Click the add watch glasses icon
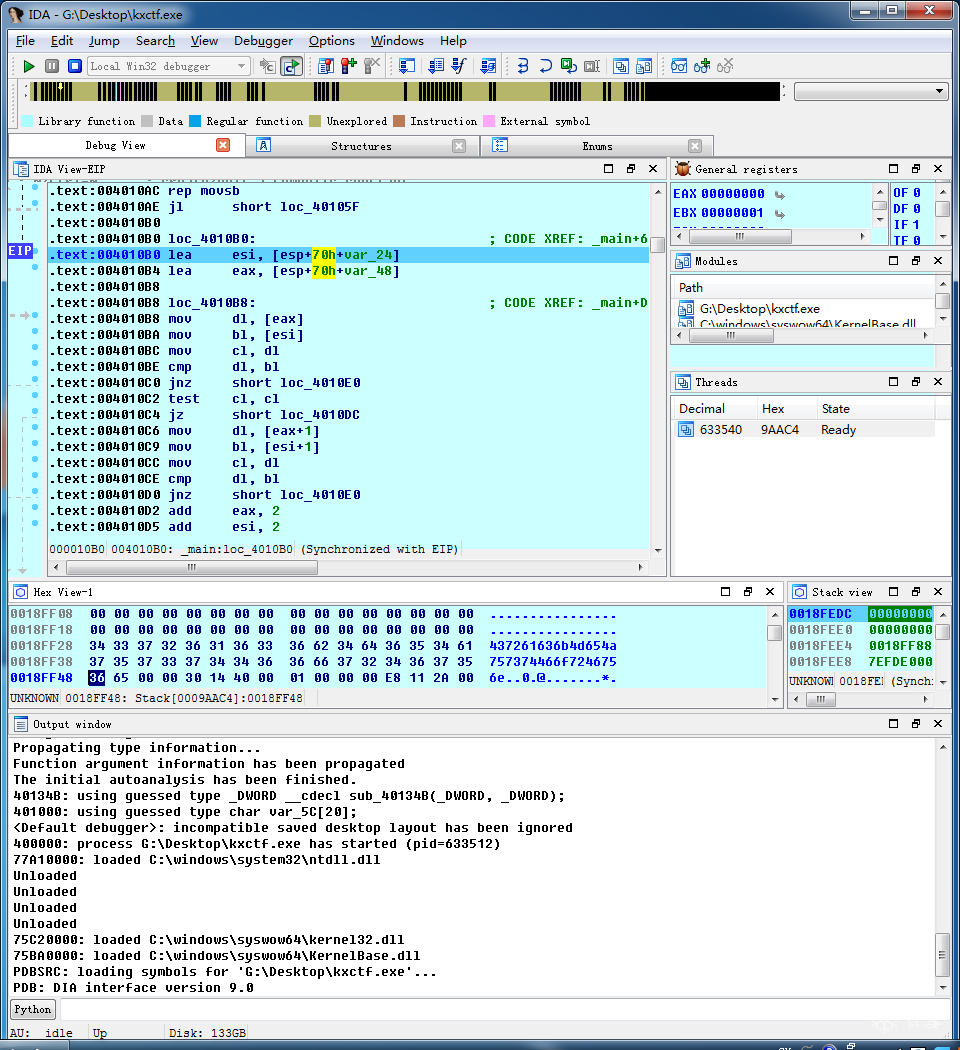This screenshot has width=960, height=1050. [x=702, y=66]
